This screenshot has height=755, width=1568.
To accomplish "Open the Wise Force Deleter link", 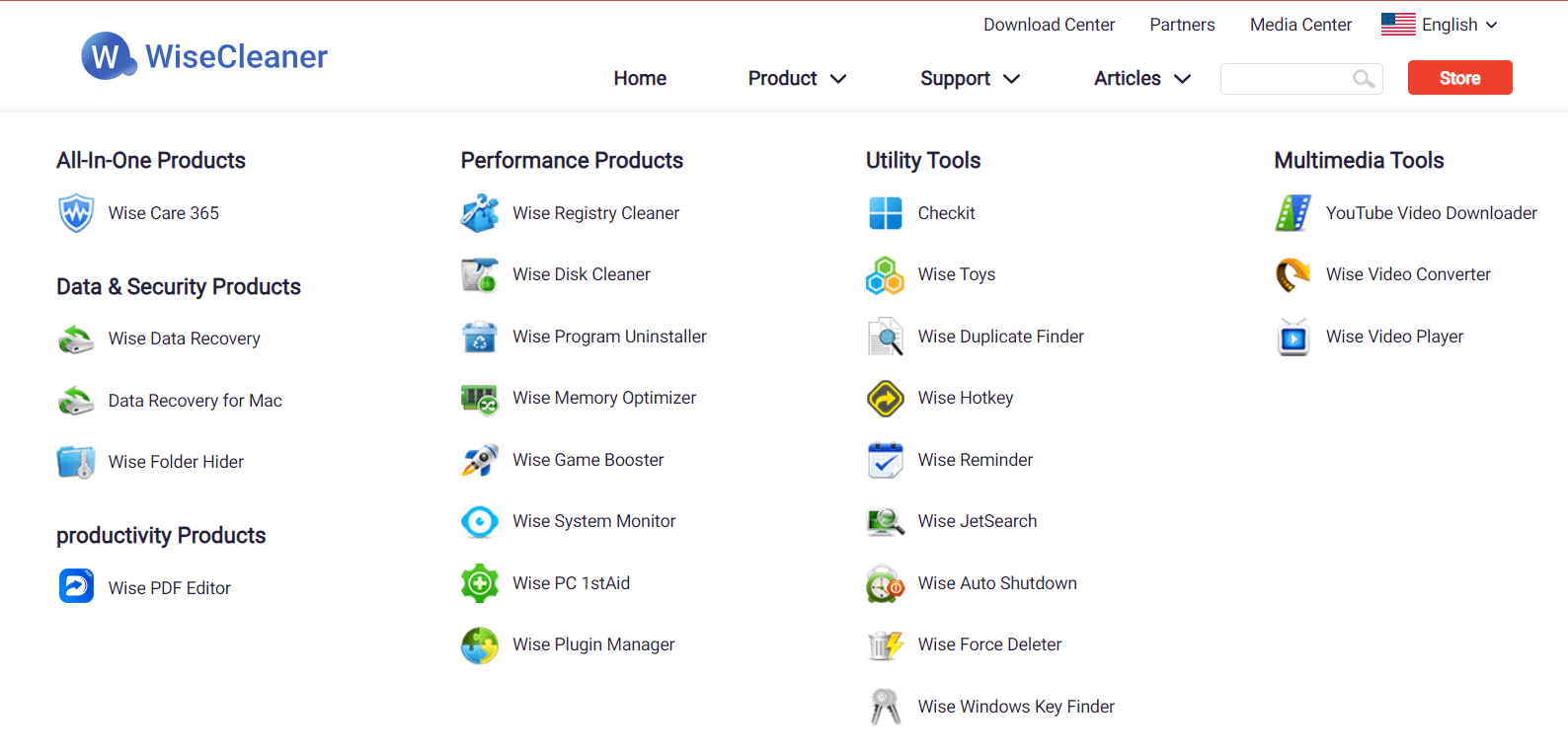I will tap(990, 644).
